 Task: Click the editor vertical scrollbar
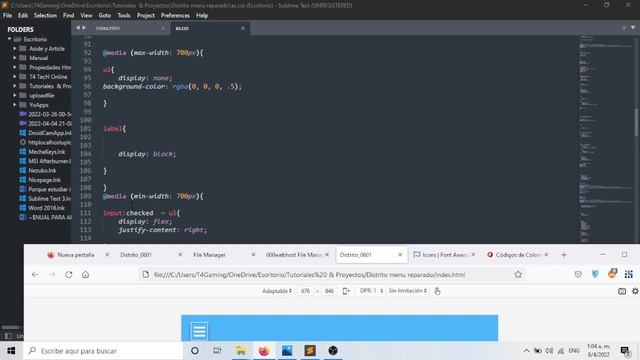tap(636, 122)
